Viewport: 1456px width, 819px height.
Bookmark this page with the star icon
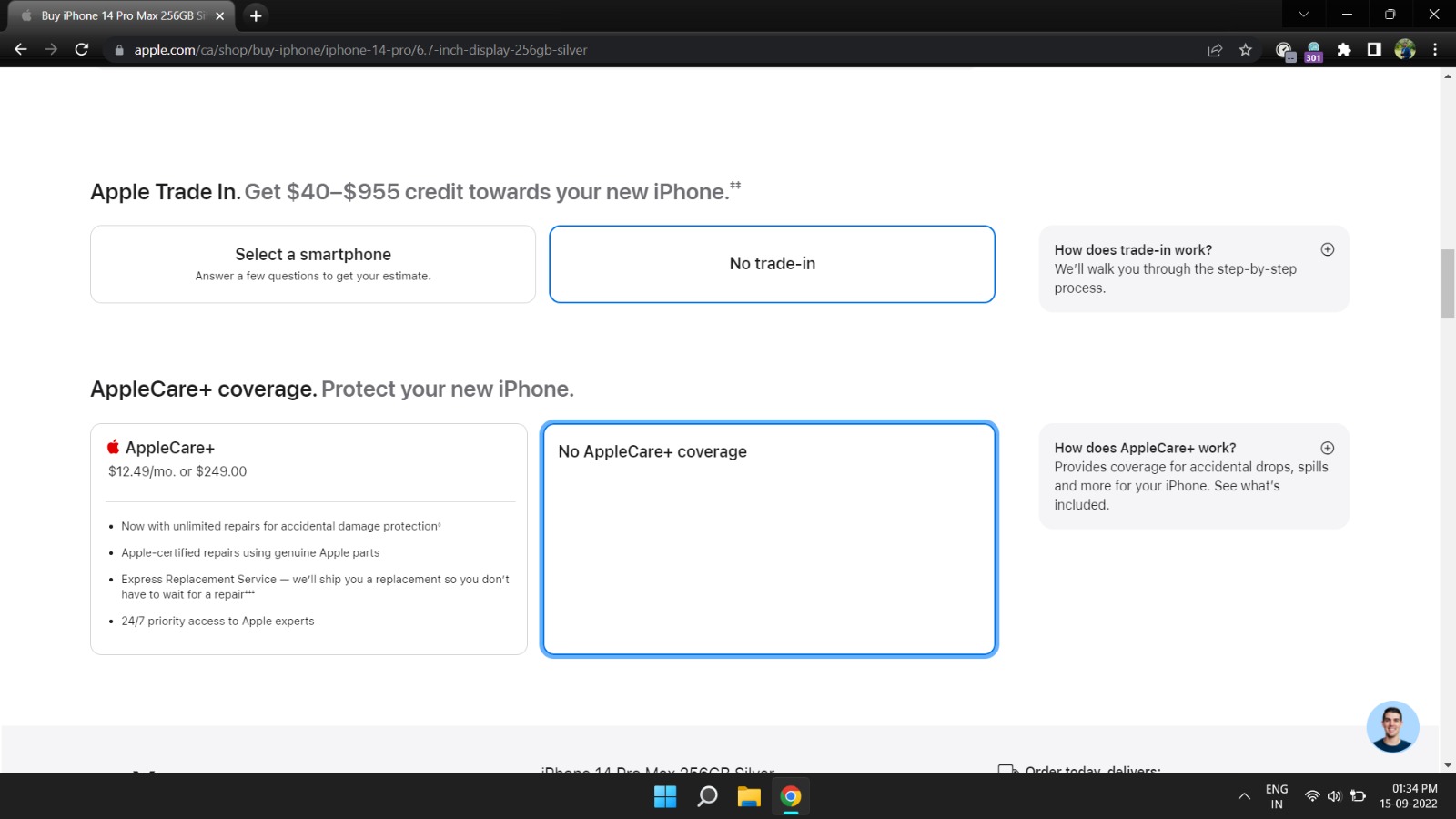tap(1246, 50)
